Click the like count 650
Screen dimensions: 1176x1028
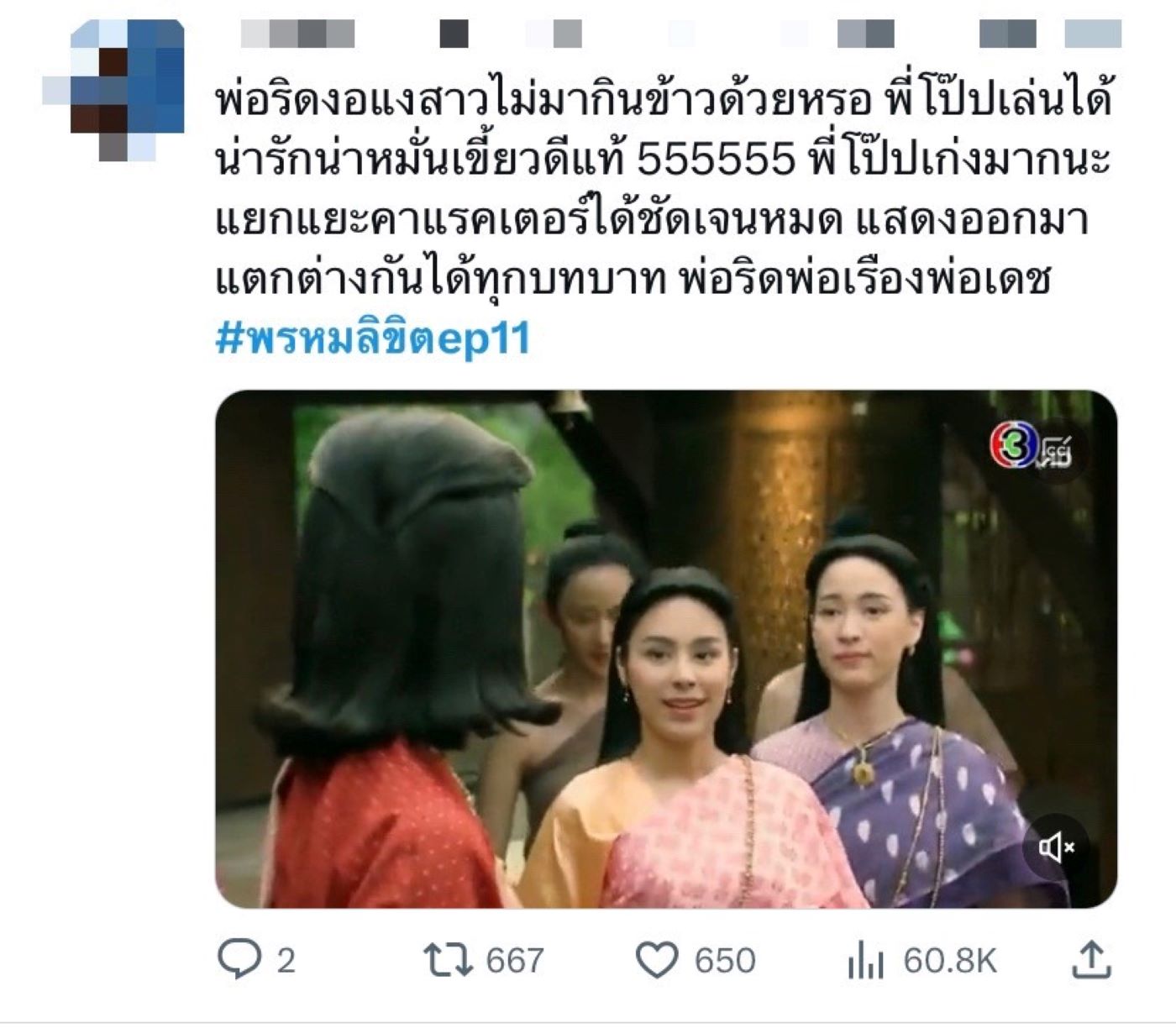click(725, 960)
